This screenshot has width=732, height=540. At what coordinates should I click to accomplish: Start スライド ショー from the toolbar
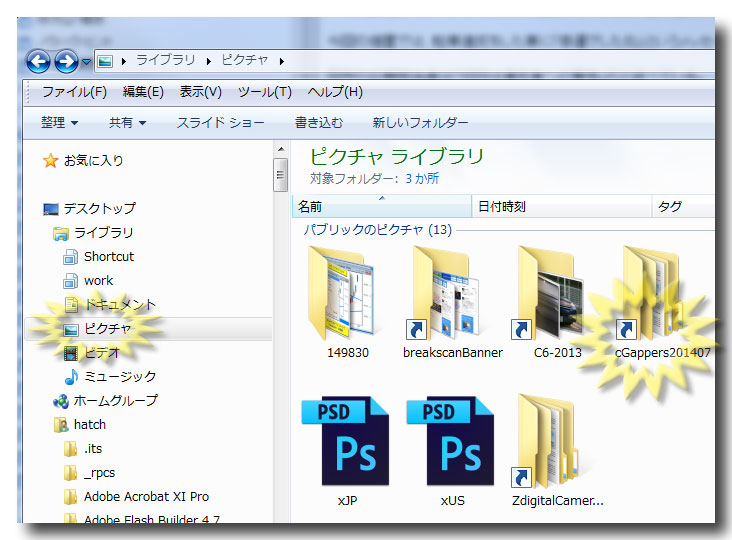pyautogui.click(x=220, y=123)
